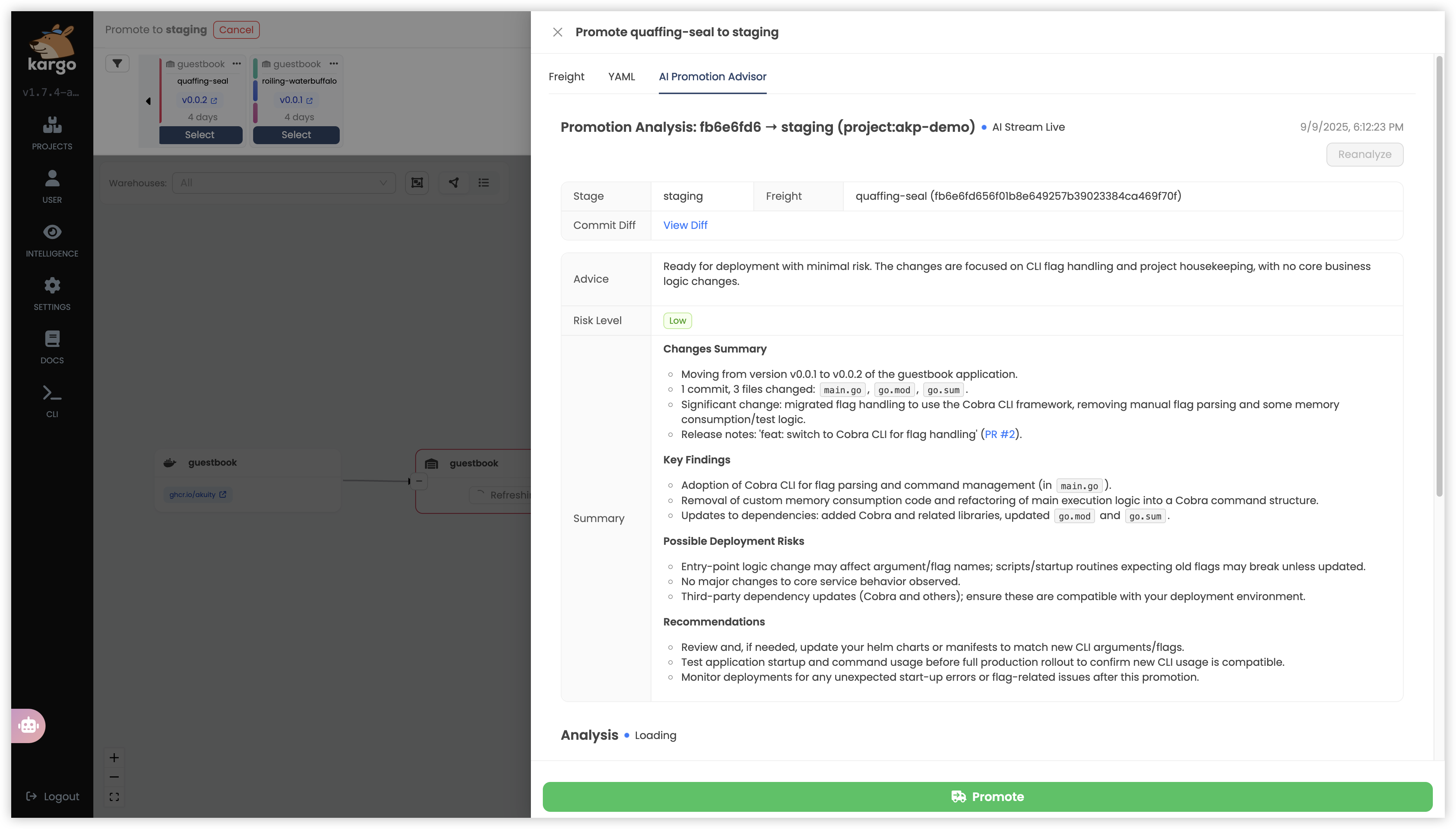The image size is (1456, 829).
Task: Open the CLI terminal icon
Action: tap(52, 394)
